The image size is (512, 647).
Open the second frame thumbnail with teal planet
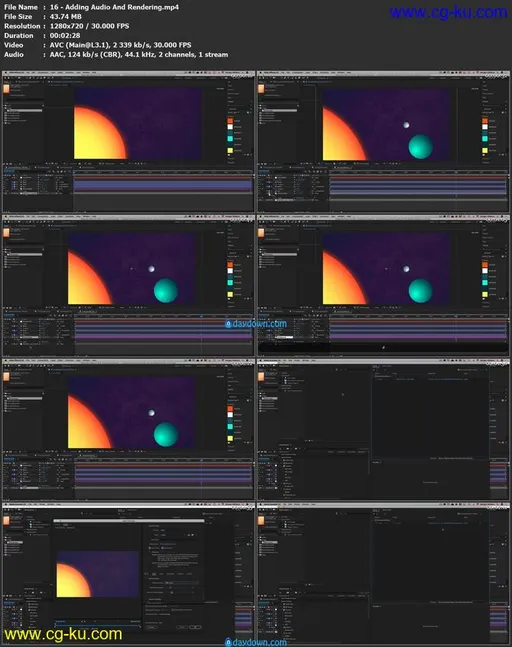[x=383, y=142]
